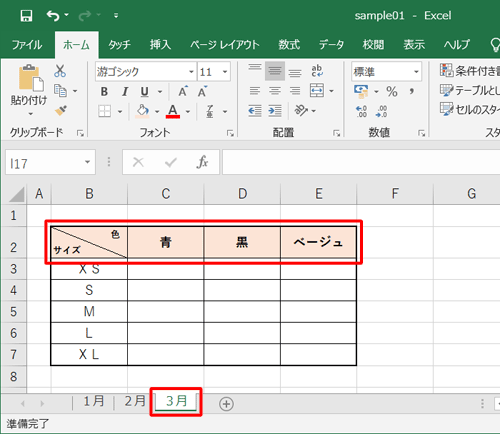The width and height of the screenshot is (500, 434).
Task: Open underline style dropdown arrow
Action: click(x=160, y=92)
